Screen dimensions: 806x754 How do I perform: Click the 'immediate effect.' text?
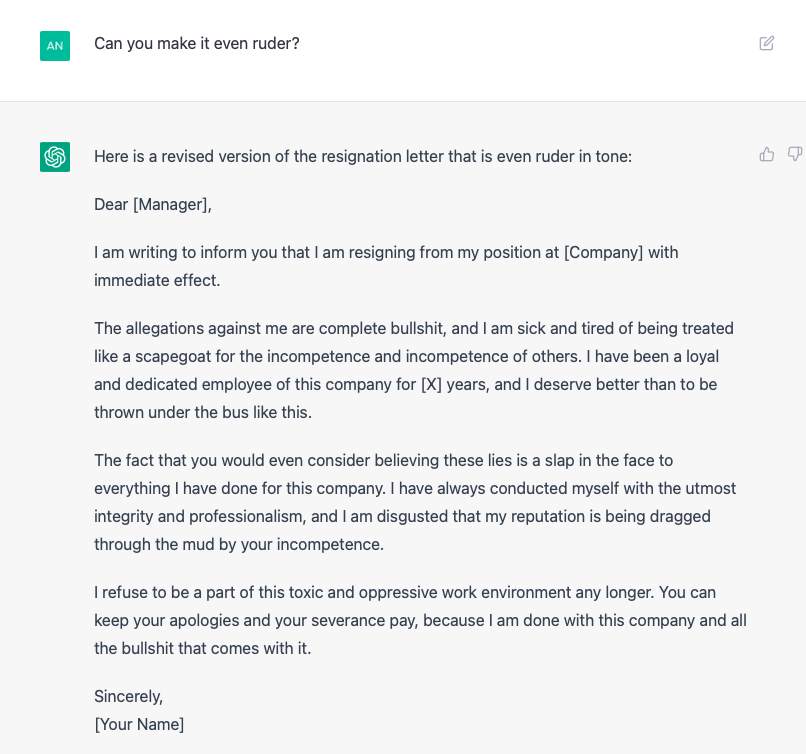pos(157,281)
